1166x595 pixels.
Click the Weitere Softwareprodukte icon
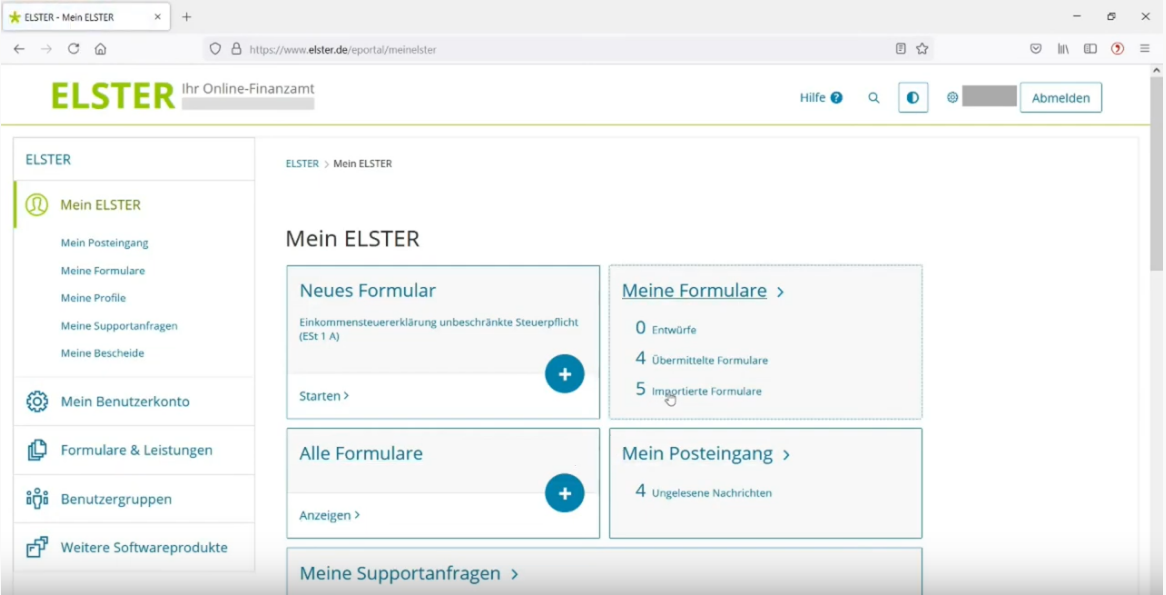36,547
